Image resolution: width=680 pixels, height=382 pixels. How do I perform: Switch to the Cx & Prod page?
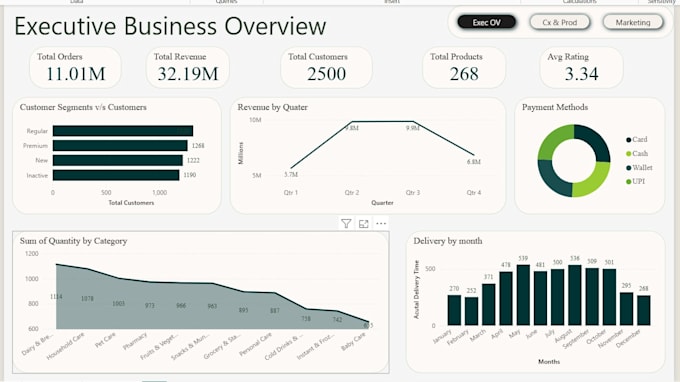point(560,22)
